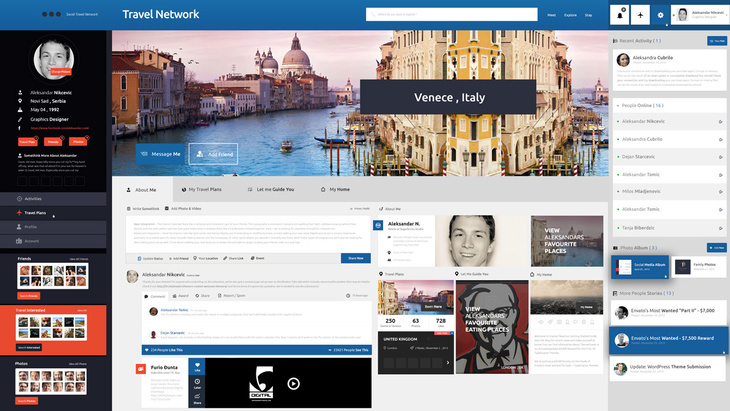The image size is (730, 411).
Task: Click the orange Travel Plans badge button
Action: tap(27, 141)
